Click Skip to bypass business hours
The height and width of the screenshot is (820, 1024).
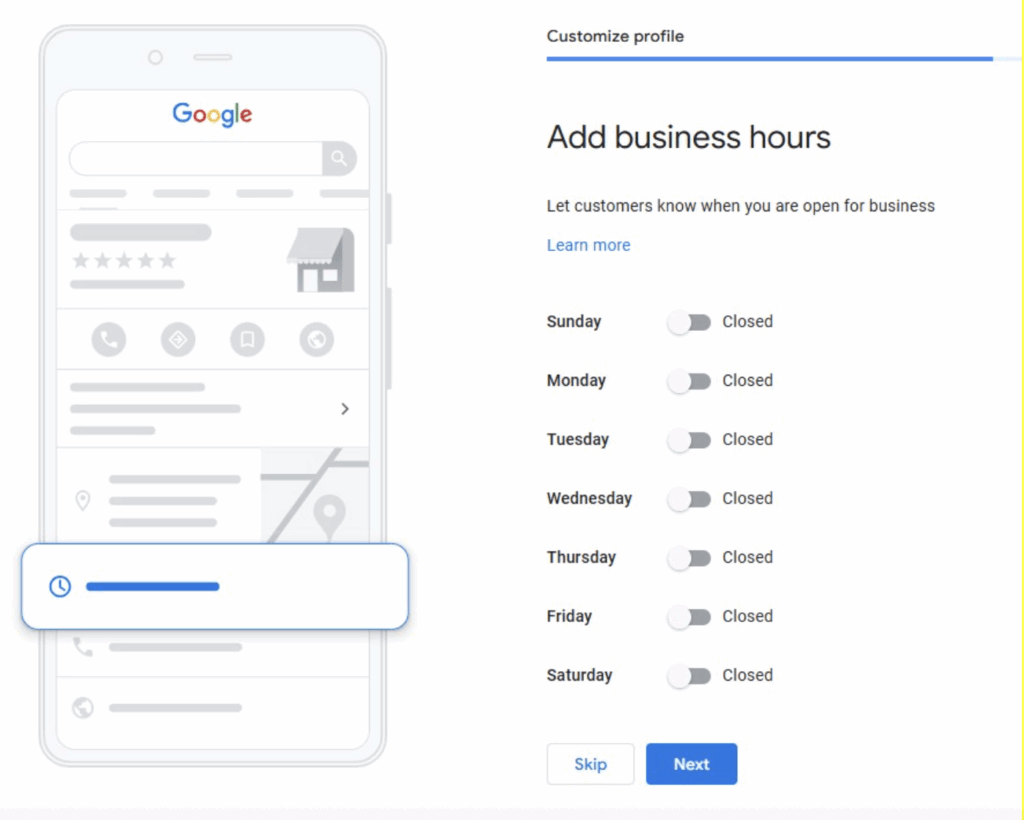590,763
